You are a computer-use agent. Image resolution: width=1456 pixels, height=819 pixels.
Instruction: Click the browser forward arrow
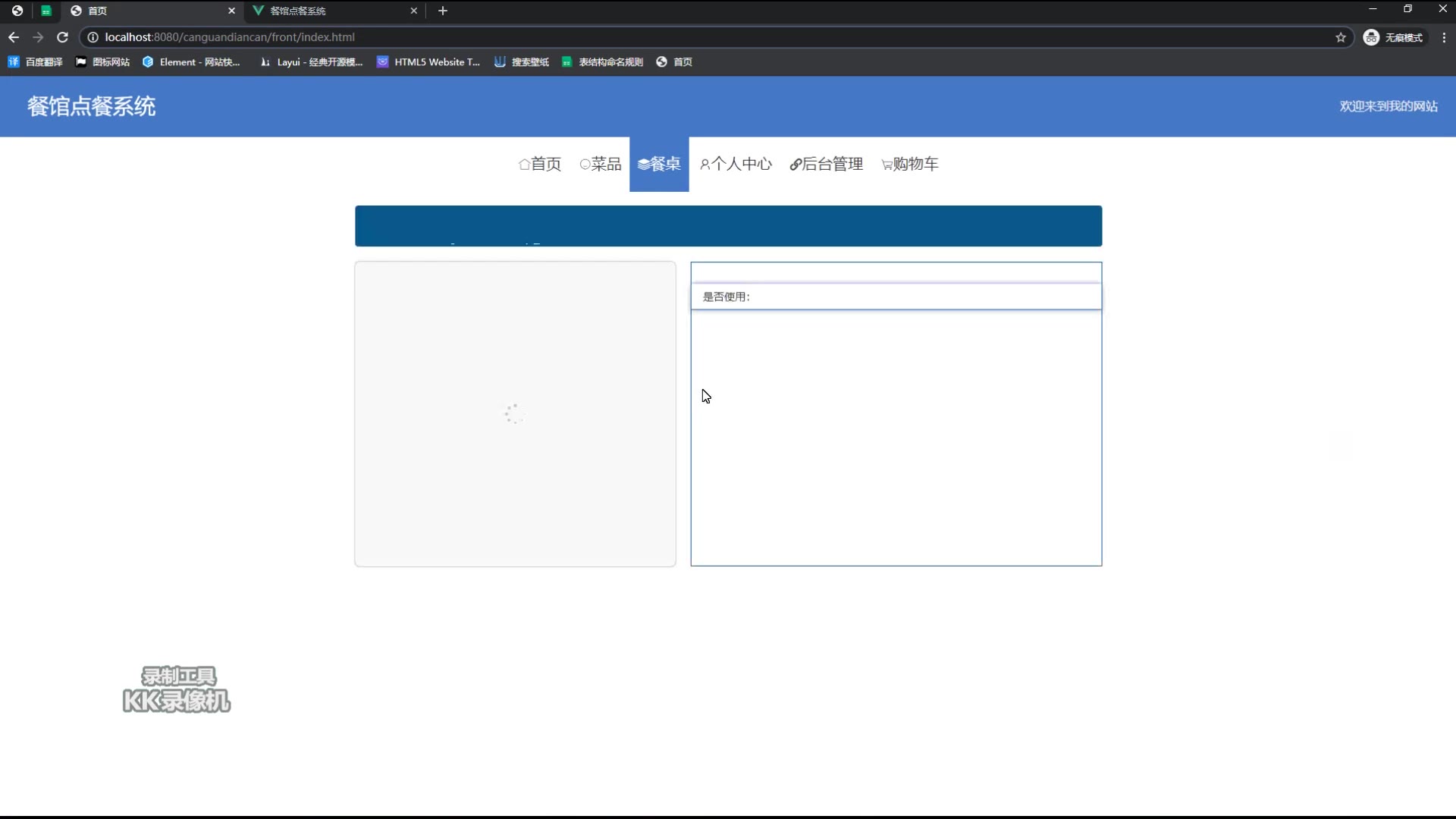click(x=38, y=37)
